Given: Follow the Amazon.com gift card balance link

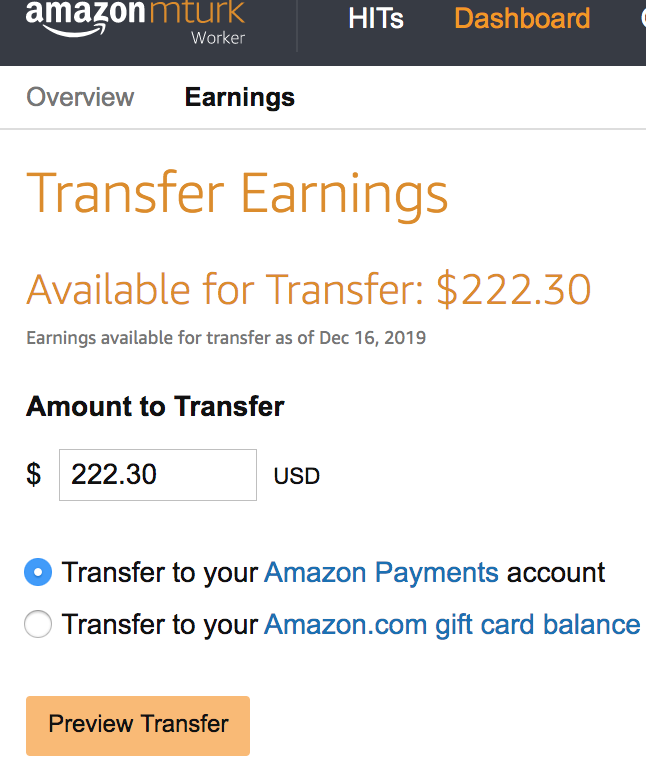Looking at the screenshot, I should pyautogui.click(x=452, y=625).
